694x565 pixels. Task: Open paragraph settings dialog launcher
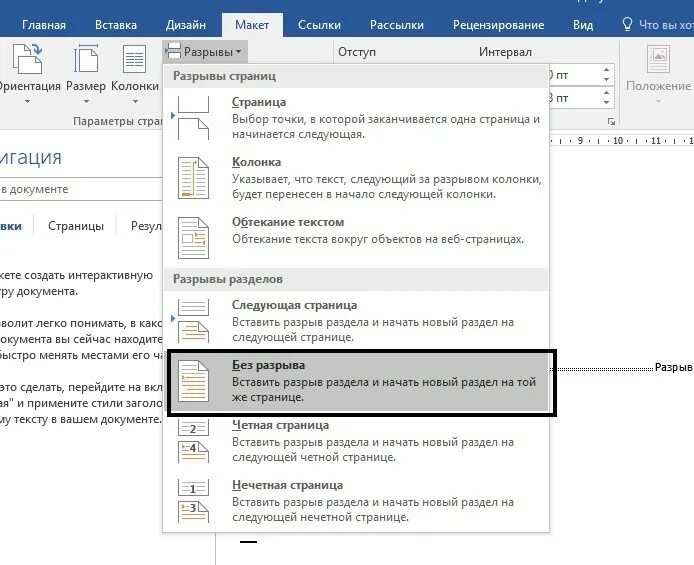click(611, 122)
